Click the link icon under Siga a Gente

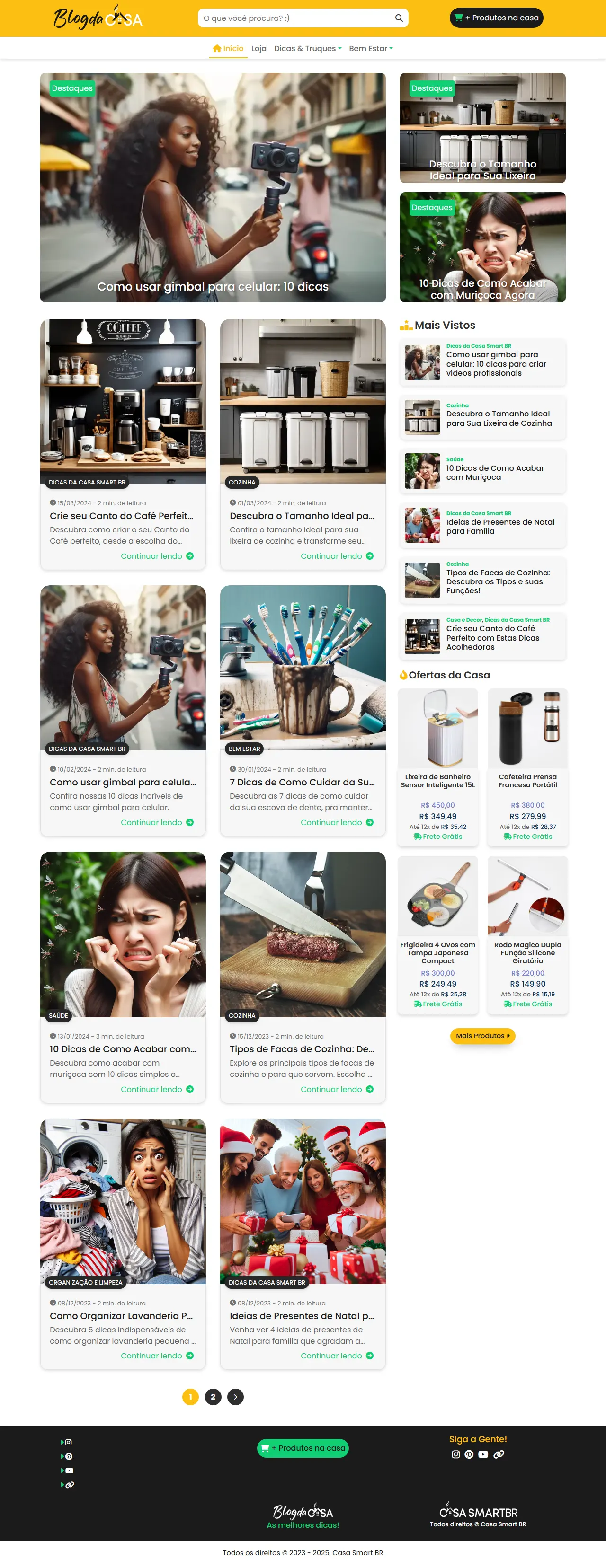499,1454
